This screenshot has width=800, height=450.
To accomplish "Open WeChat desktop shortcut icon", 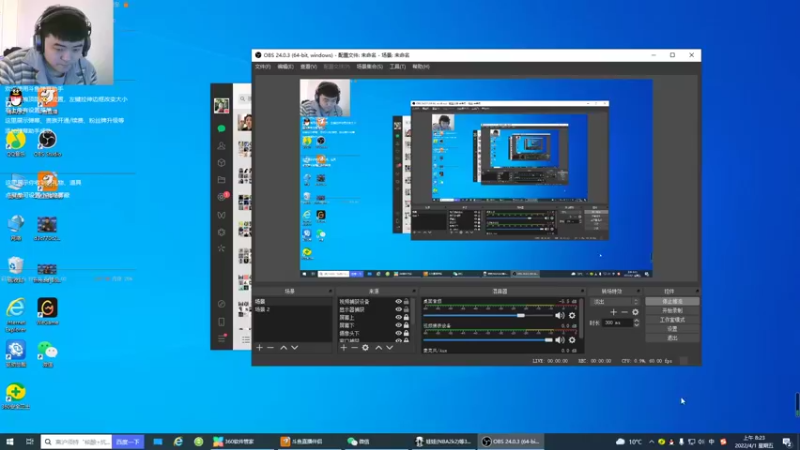I will tap(47, 354).
